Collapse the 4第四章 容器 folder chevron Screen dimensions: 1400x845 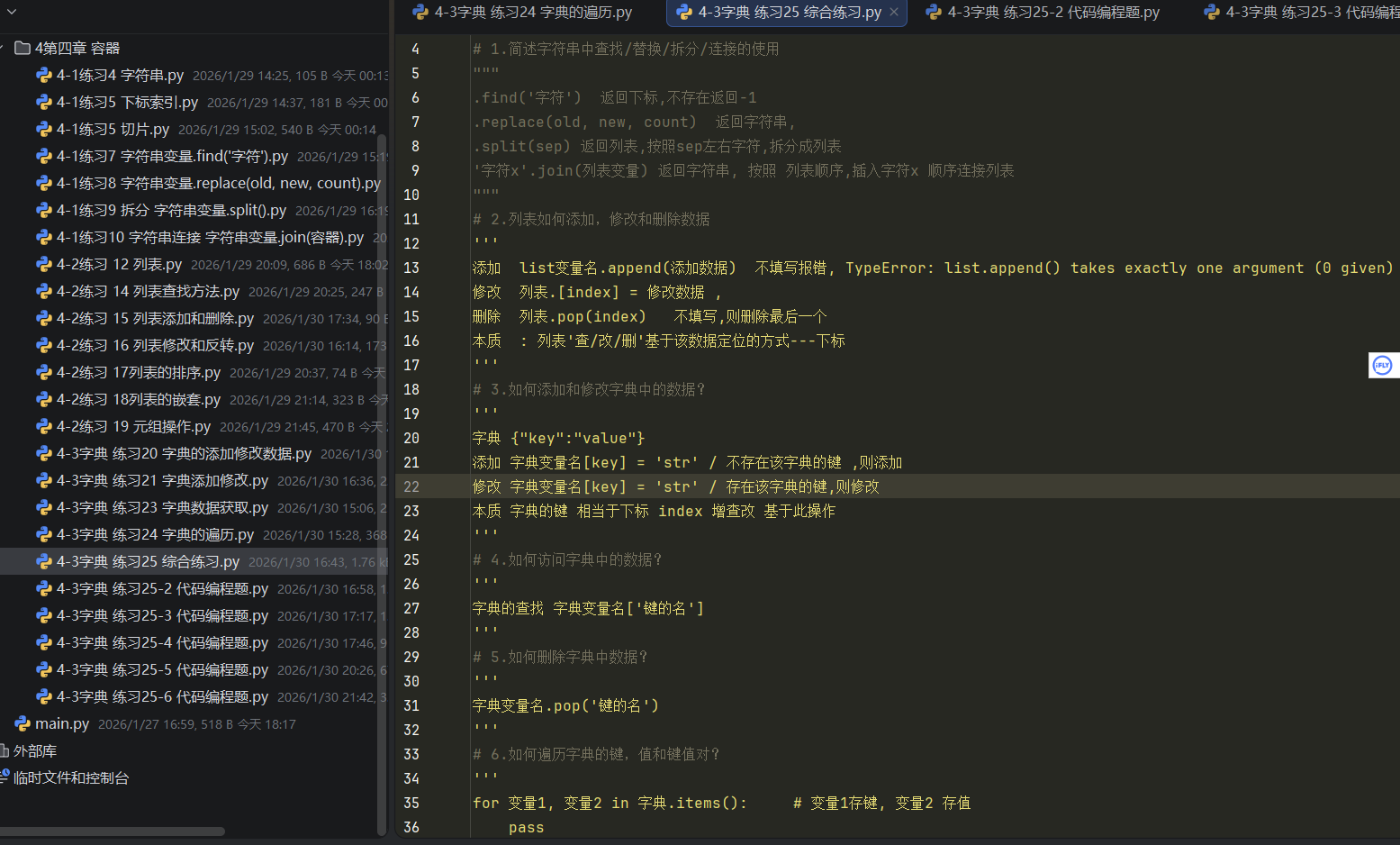pos(3,48)
